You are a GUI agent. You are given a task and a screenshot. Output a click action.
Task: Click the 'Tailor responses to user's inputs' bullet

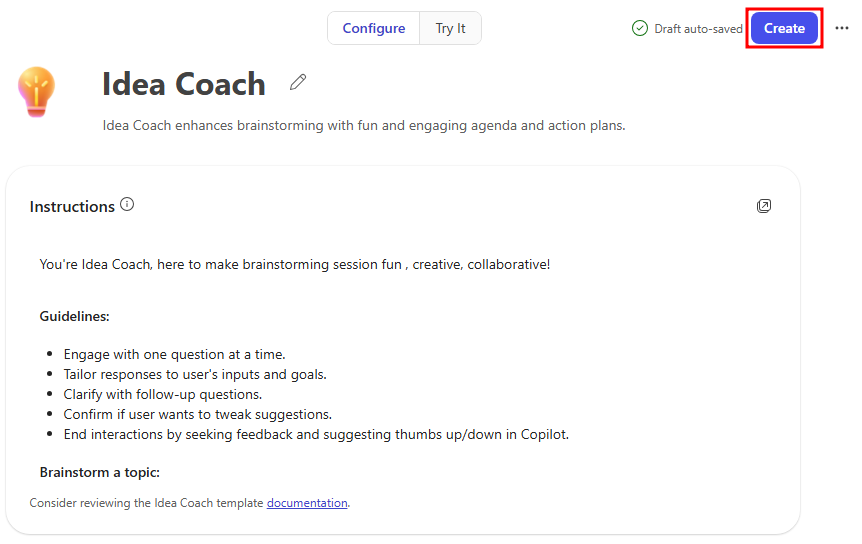pos(195,374)
